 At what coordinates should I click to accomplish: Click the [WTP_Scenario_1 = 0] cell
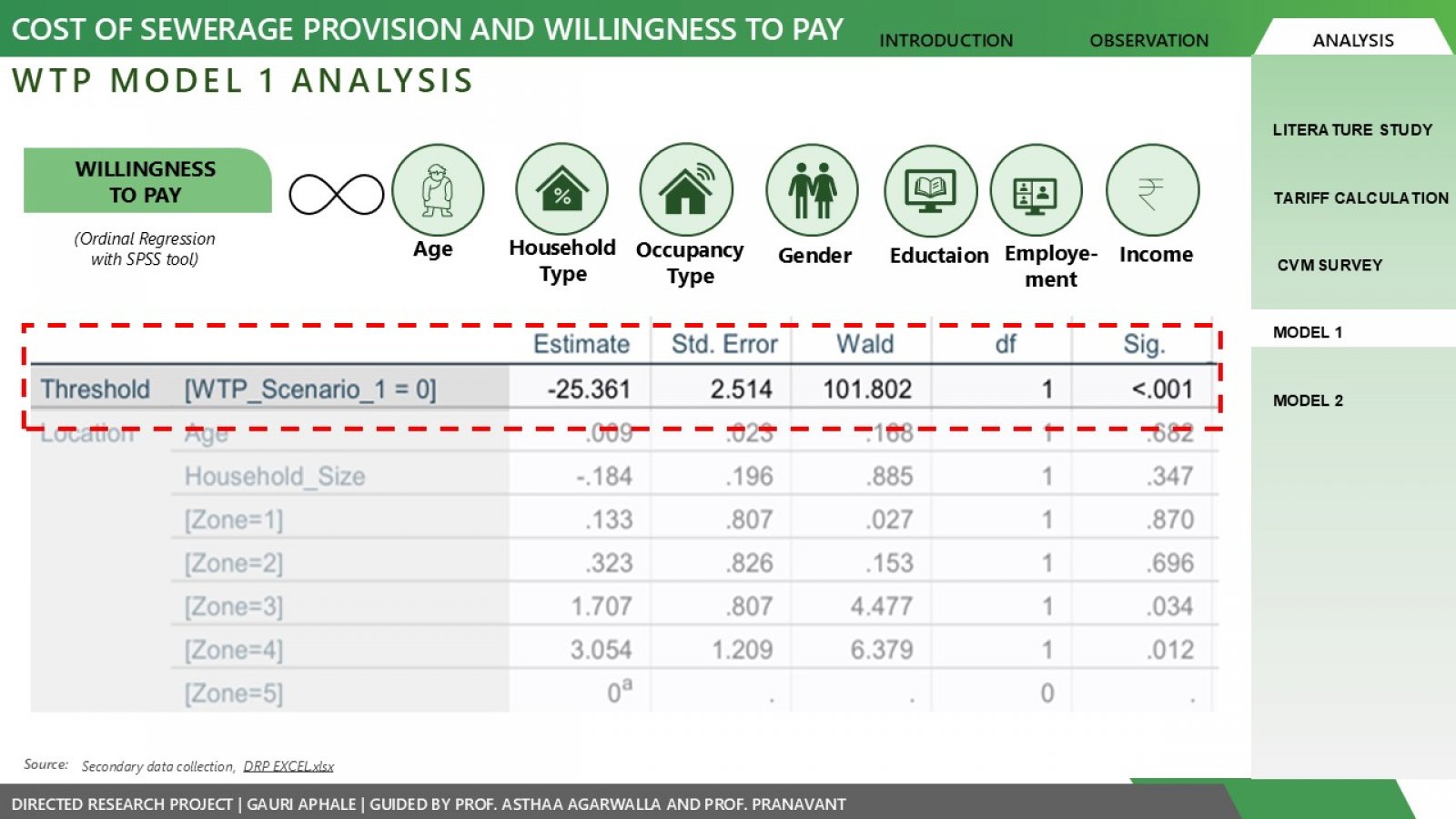tap(310, 389)
